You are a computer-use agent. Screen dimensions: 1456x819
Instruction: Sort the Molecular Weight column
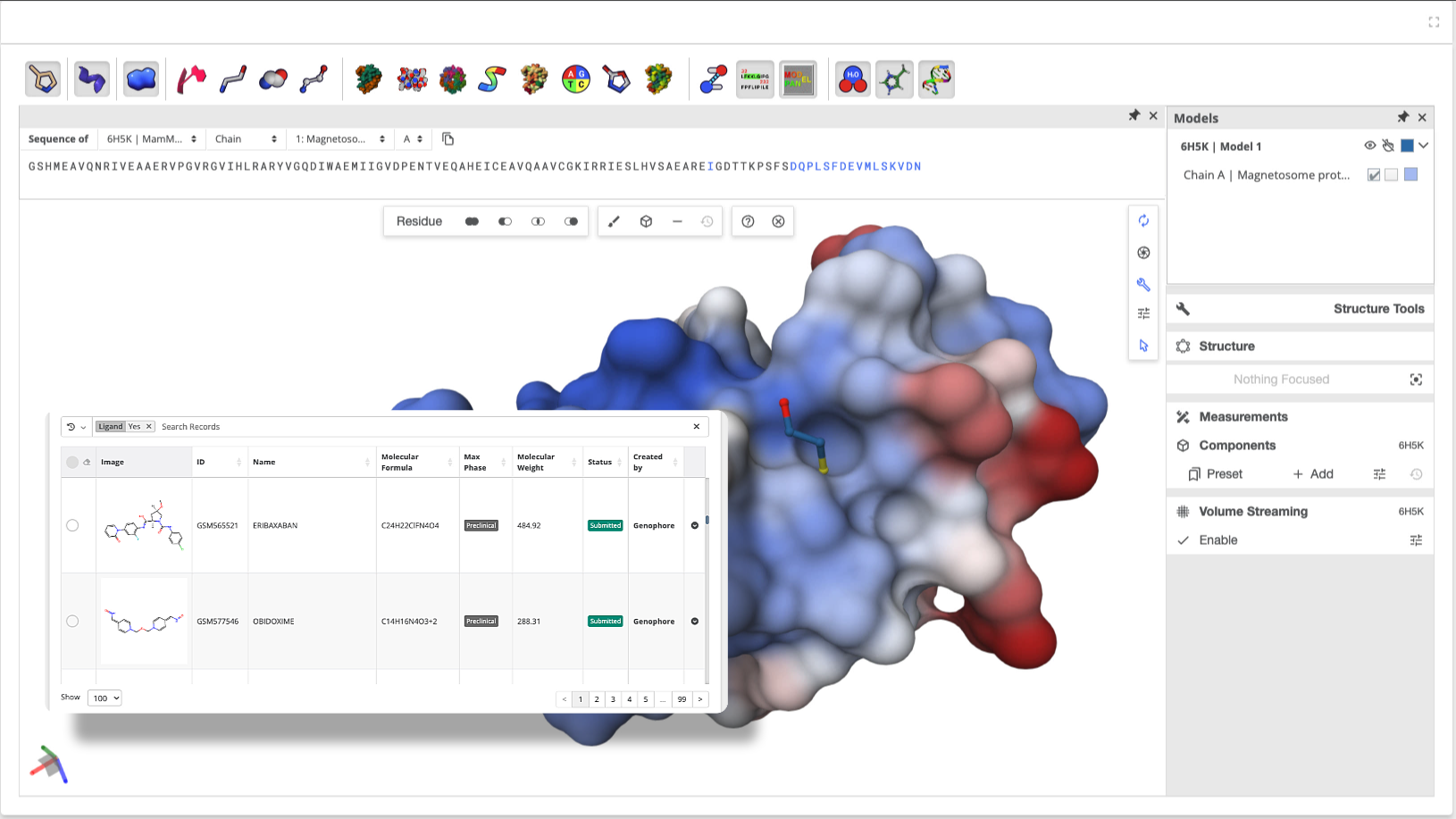pyautogui.click(x=575, y=462)
